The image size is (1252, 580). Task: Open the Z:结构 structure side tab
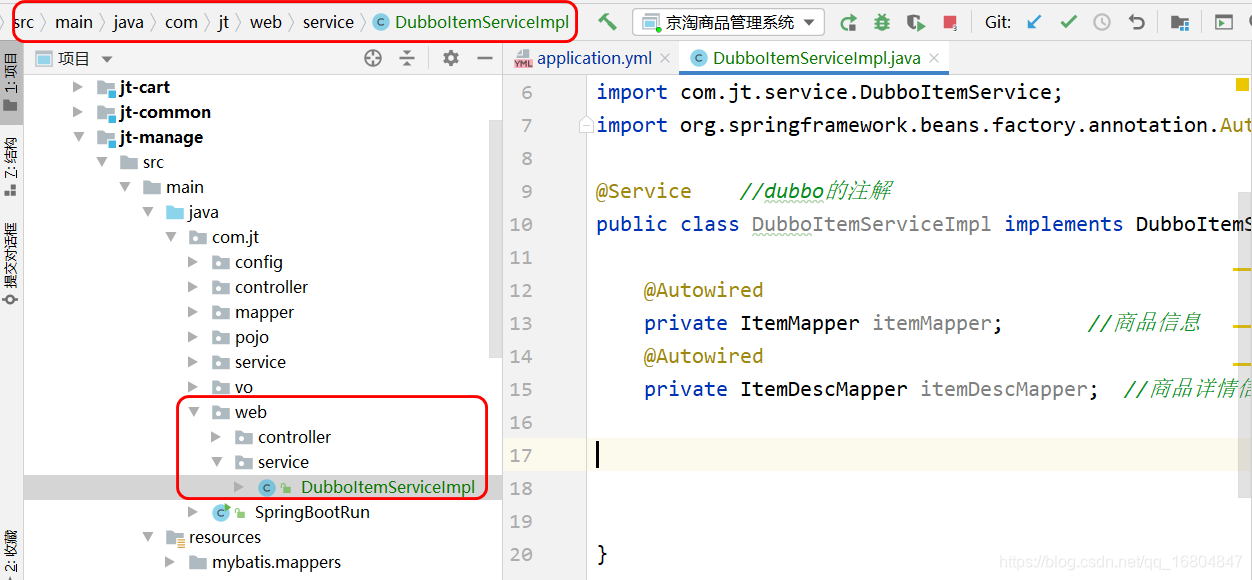point(11,166)
